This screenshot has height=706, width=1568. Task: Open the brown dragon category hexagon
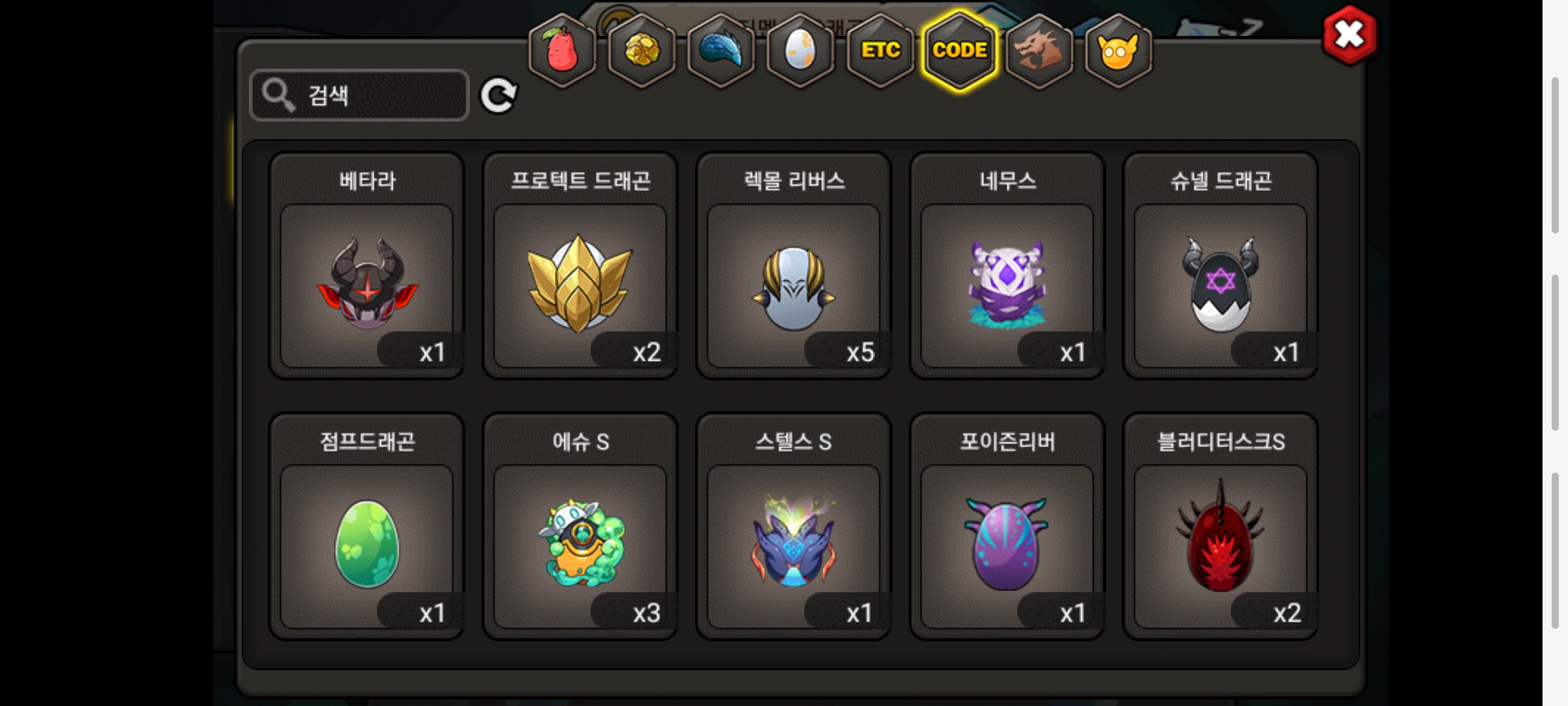tap(1039, 51)
